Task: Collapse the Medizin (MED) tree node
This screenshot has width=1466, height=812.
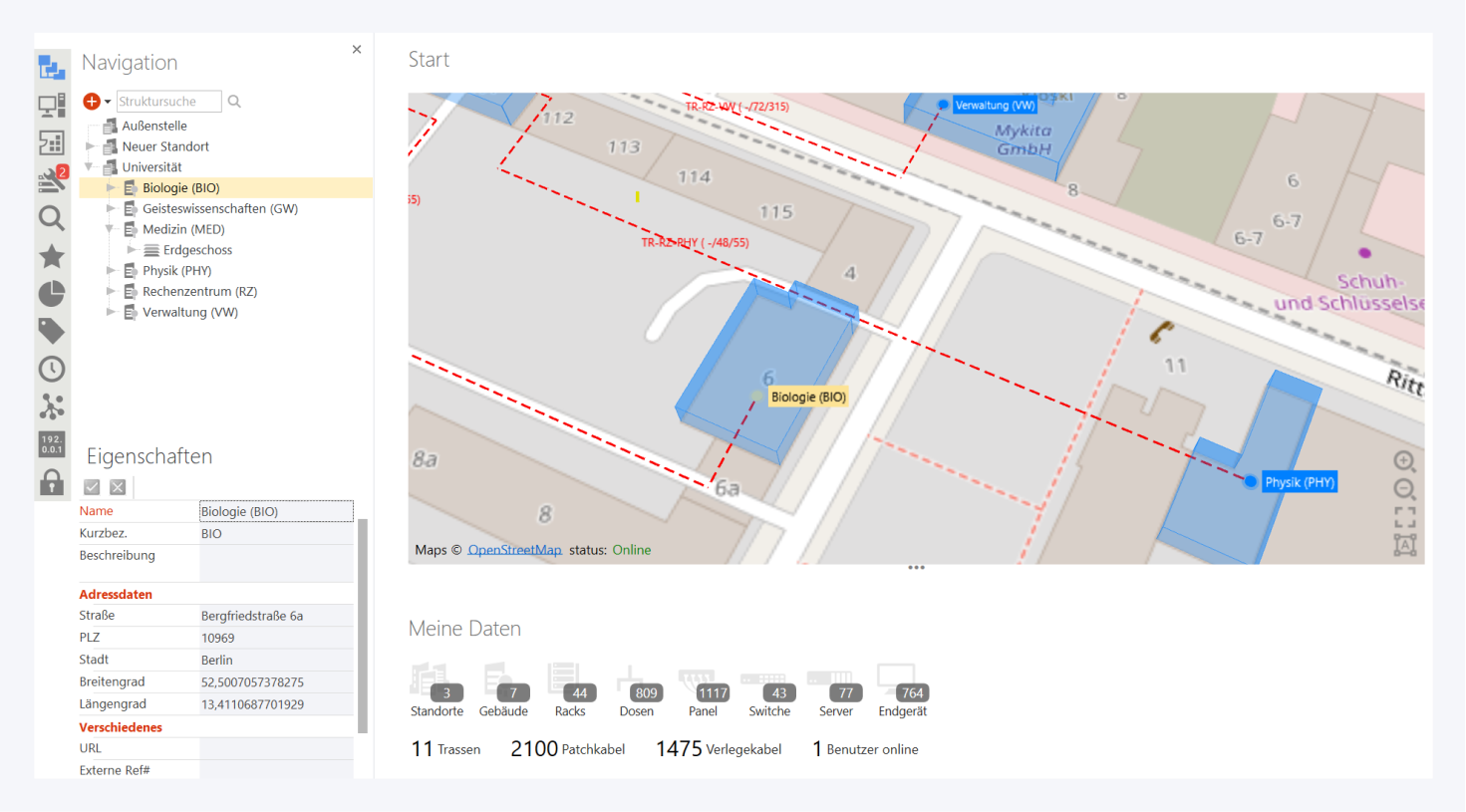Action: pyautogui.click(x=111, y=229)
